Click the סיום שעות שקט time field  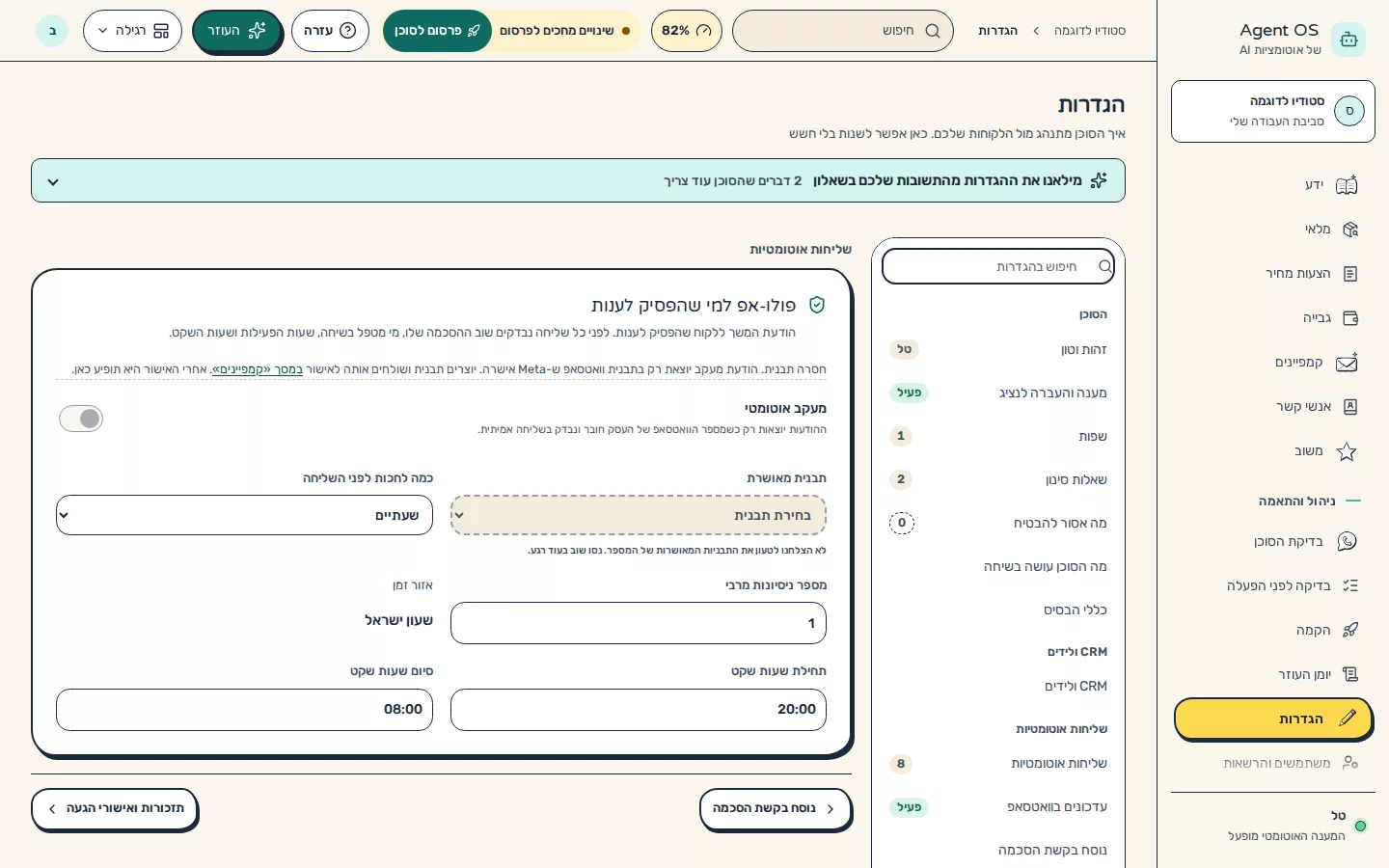click(x=244, y=710)
